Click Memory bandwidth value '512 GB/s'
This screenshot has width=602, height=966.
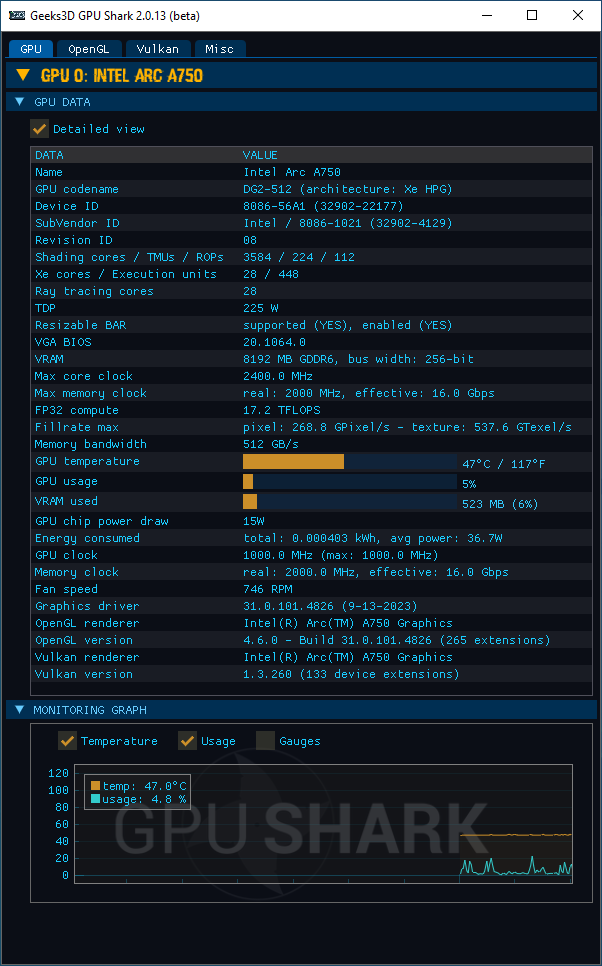tap(271, 444)
